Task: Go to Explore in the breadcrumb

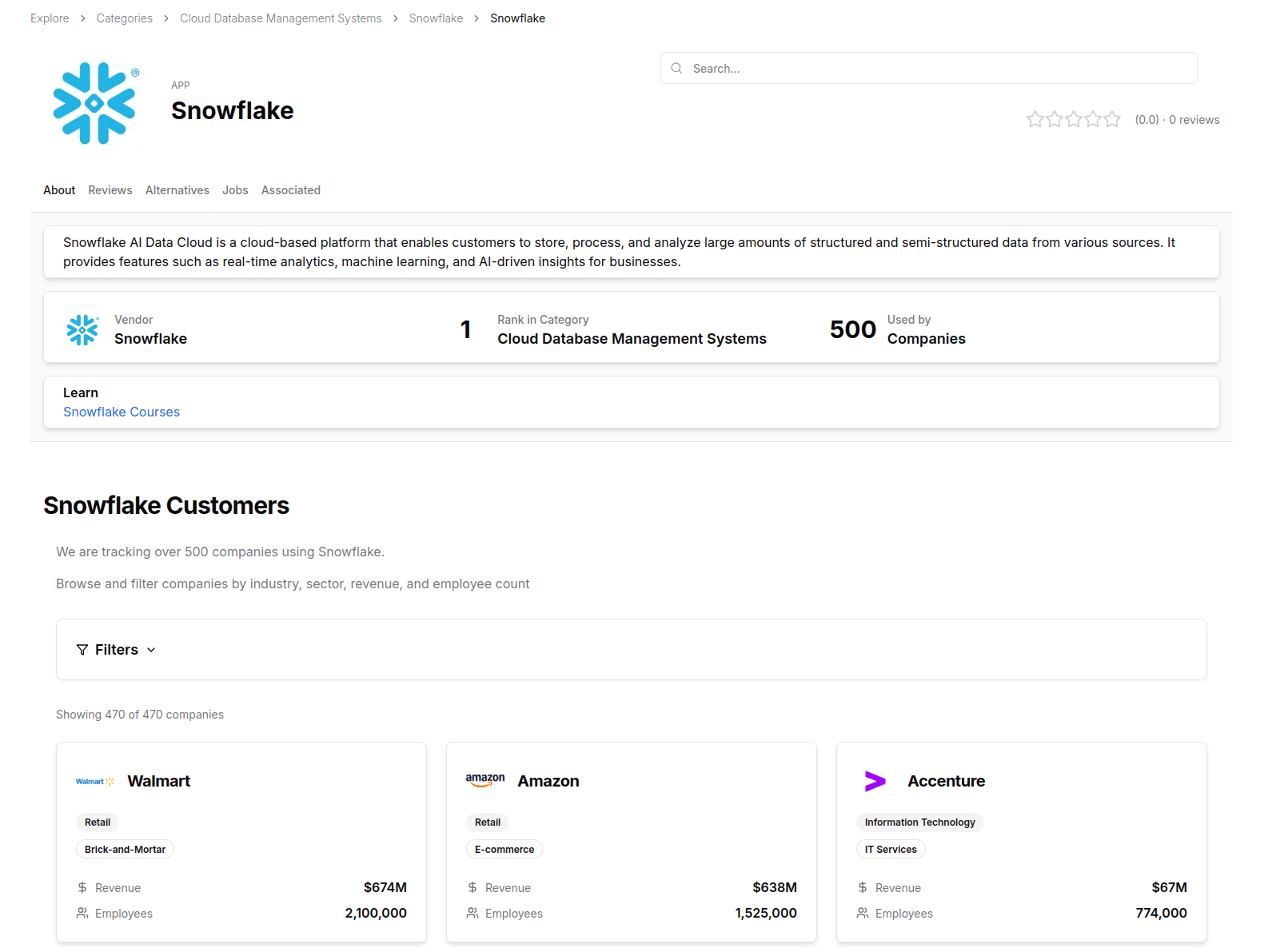Action: [50, 18]
